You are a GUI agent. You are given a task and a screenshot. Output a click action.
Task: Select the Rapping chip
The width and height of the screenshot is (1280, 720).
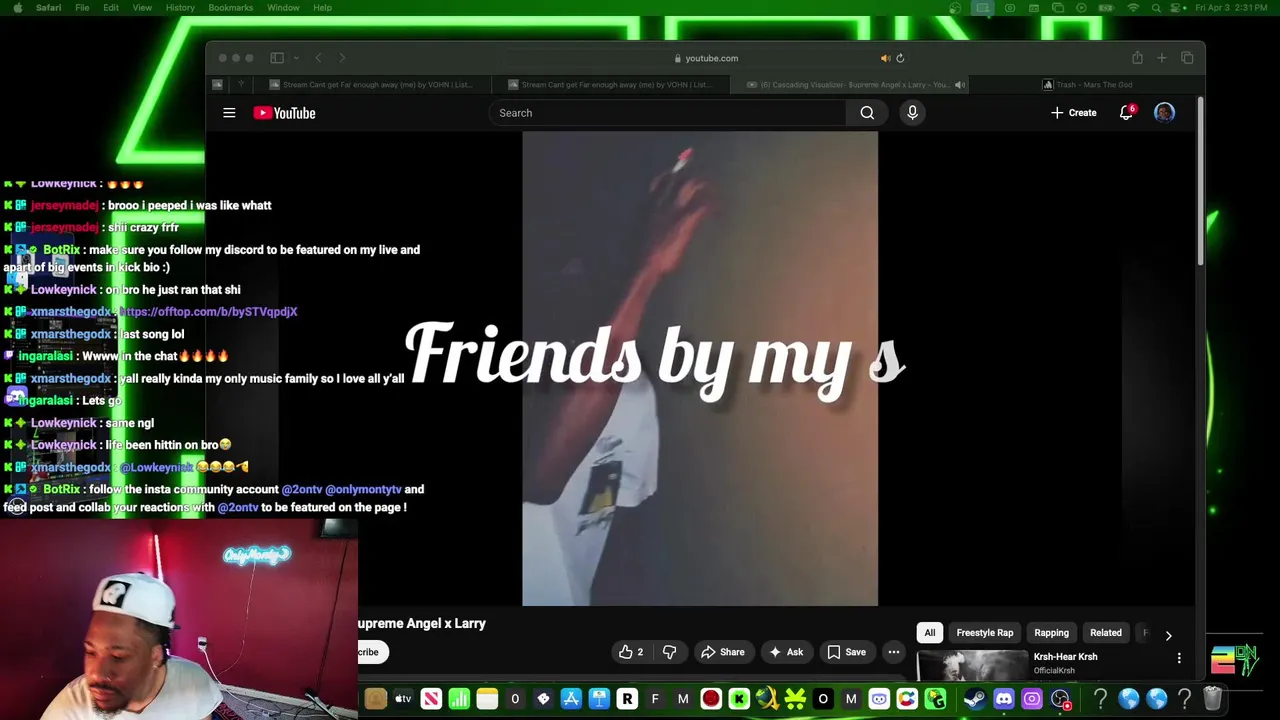pos(1052,633)
